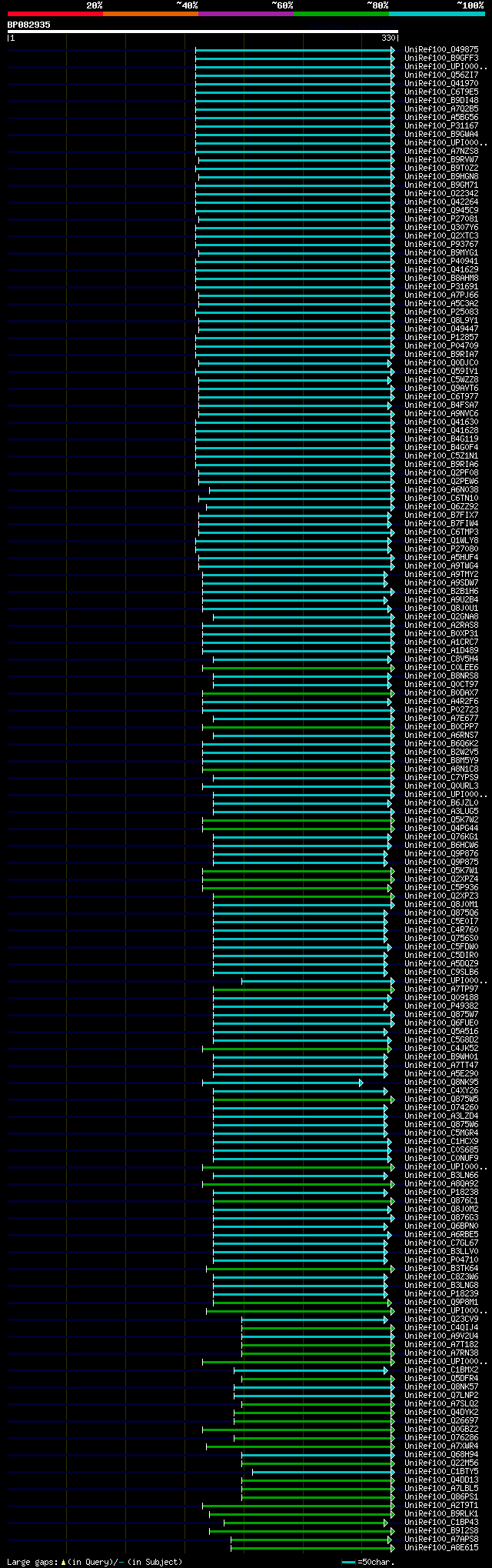Select the UniRef100_P40941 label
Viewport: 492px width, 1568px height.
tap(441, 261)
